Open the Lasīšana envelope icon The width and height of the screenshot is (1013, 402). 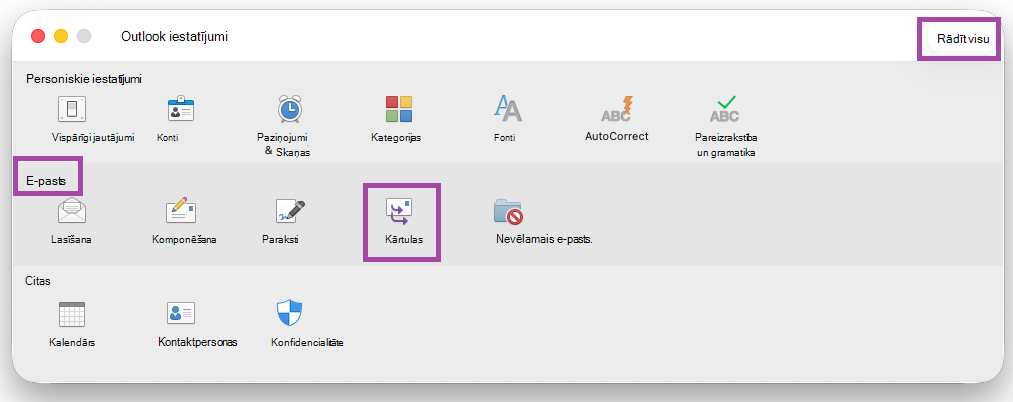(72, 211)
